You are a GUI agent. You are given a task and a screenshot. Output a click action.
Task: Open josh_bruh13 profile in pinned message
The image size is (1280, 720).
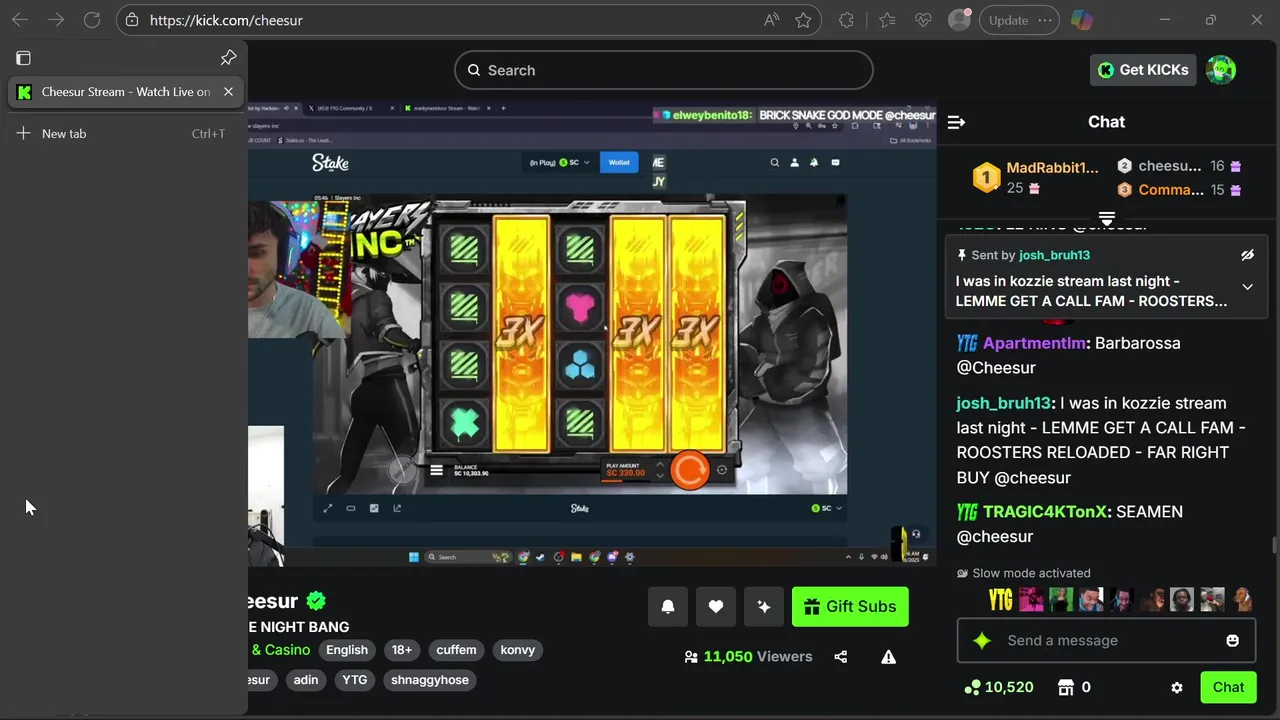[x=1054, y=255]
